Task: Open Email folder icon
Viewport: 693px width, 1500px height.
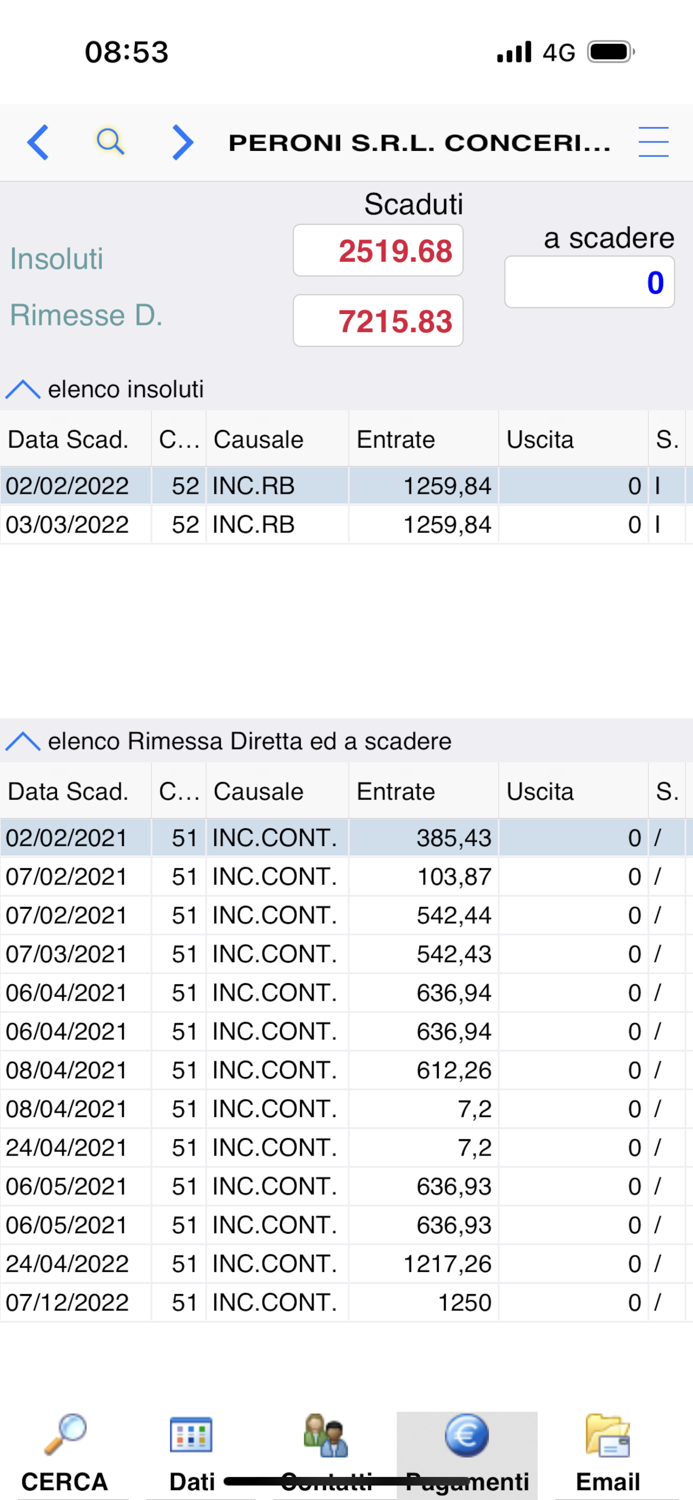Action: 607,1435
